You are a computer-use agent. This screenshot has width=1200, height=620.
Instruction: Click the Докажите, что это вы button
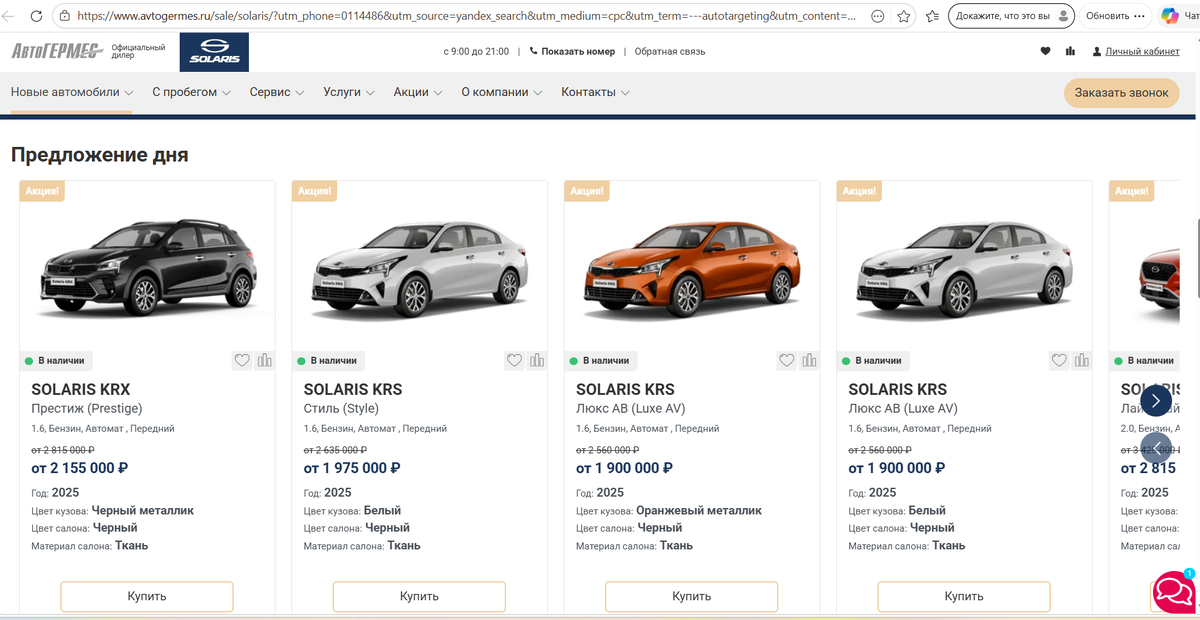tap(1011, 17)
